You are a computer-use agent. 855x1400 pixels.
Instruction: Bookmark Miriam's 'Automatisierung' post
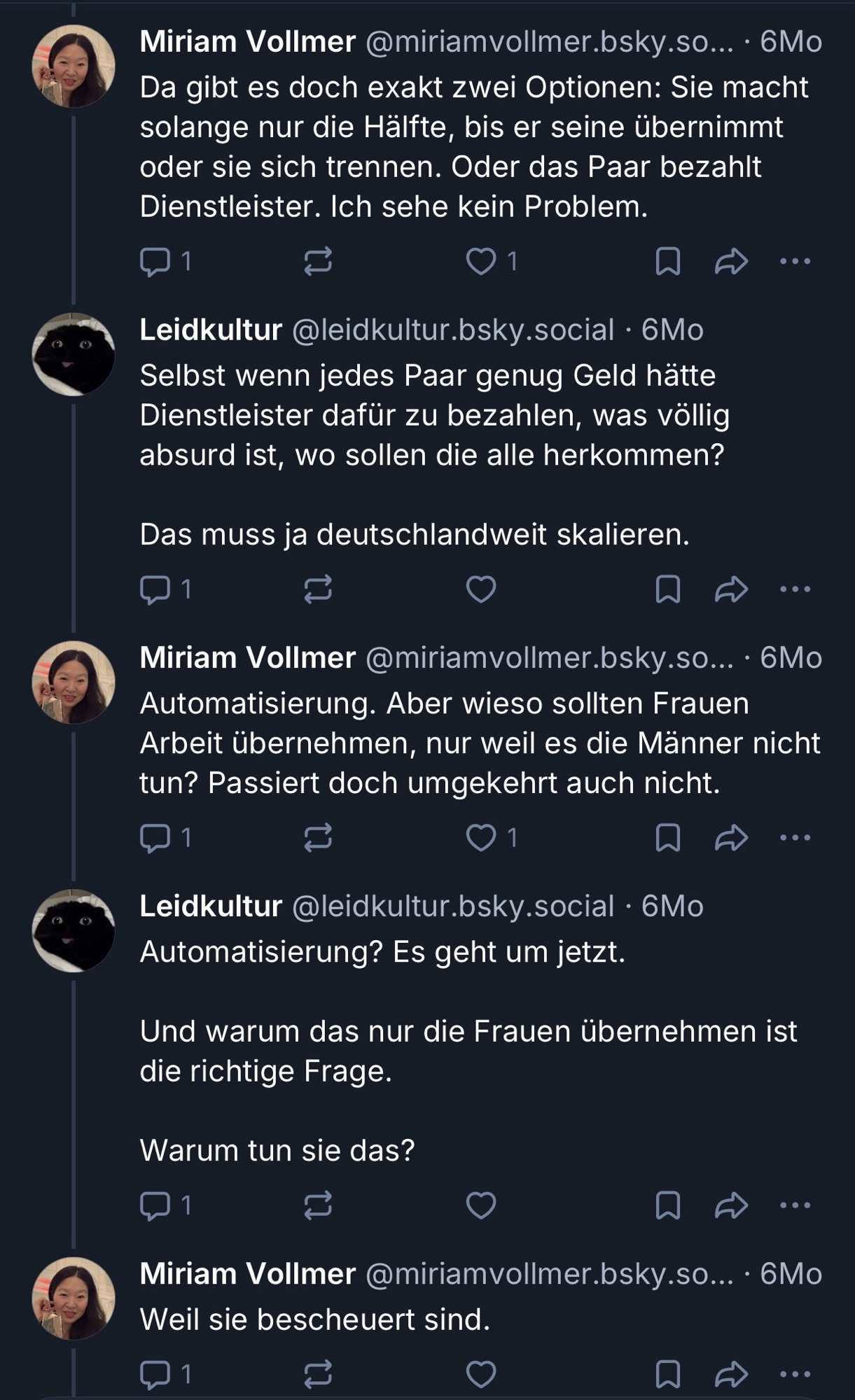pyautogui.click(x=667, y=838)
